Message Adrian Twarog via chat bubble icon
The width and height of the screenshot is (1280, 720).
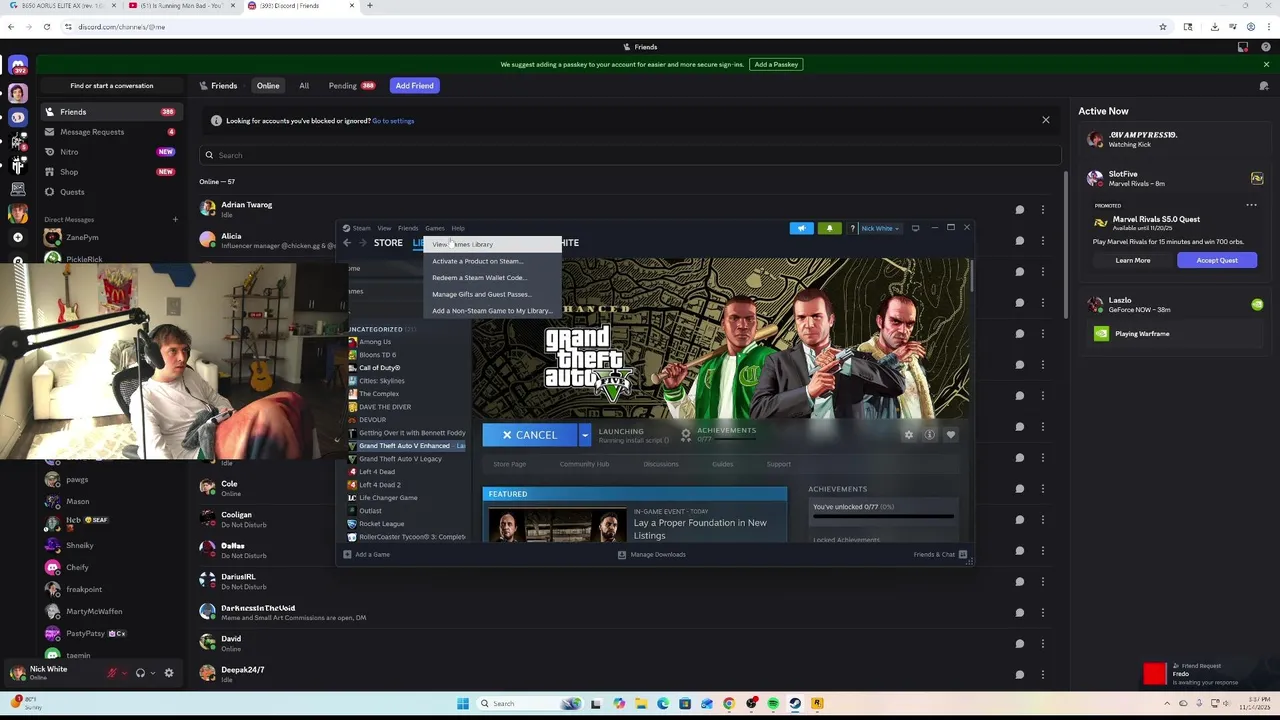[1019, 209]
